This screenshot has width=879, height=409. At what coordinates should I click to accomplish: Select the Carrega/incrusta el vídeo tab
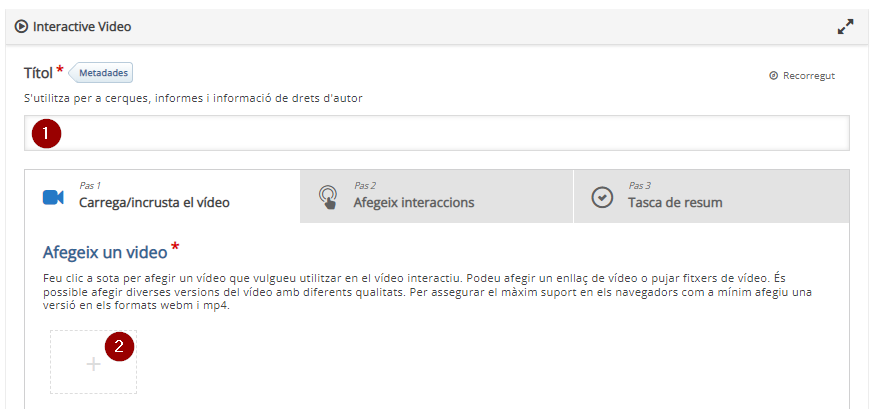coord(163,196)
